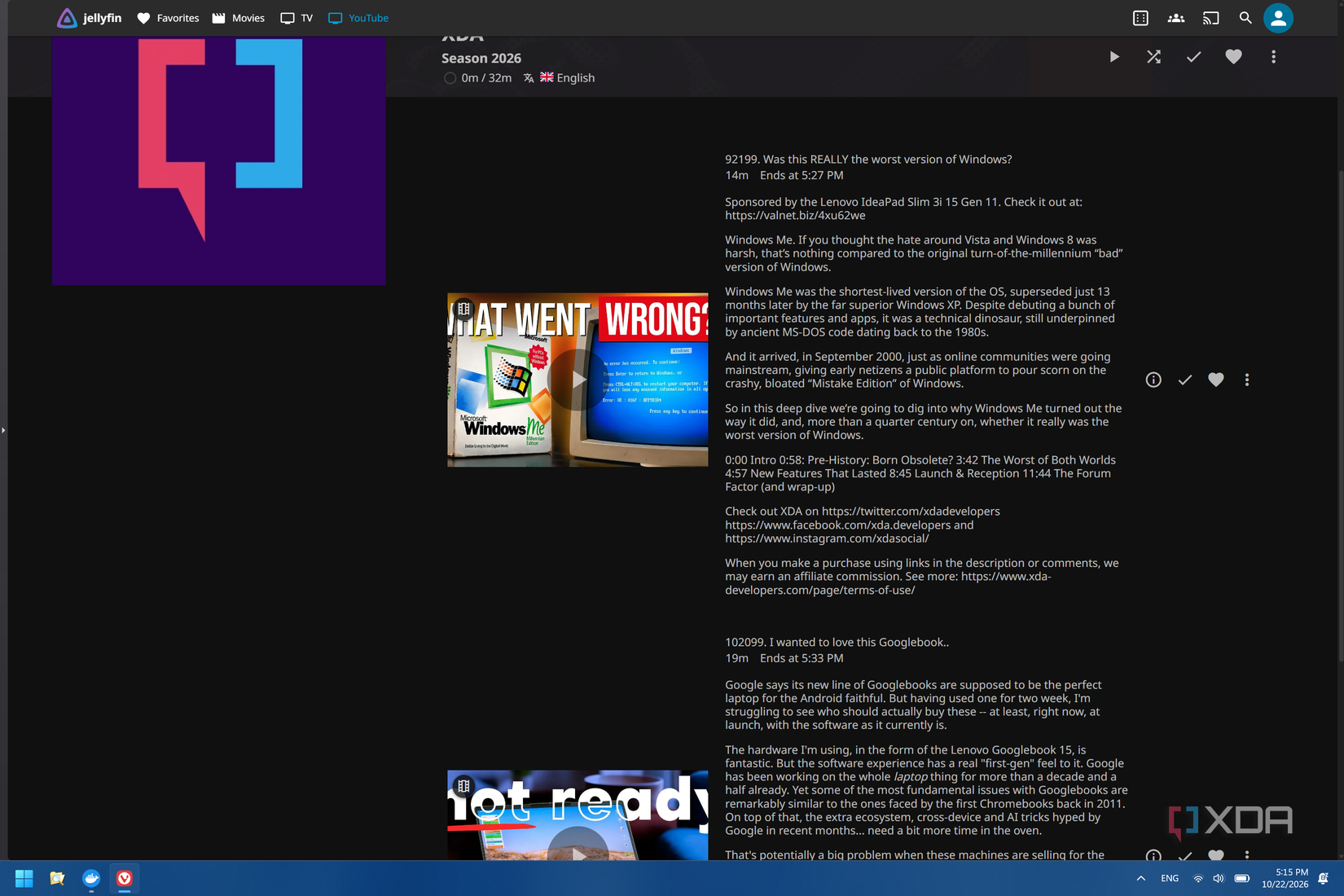Play Season 2026
This screenshot has height=896, width=1344.
[1114, 57]
